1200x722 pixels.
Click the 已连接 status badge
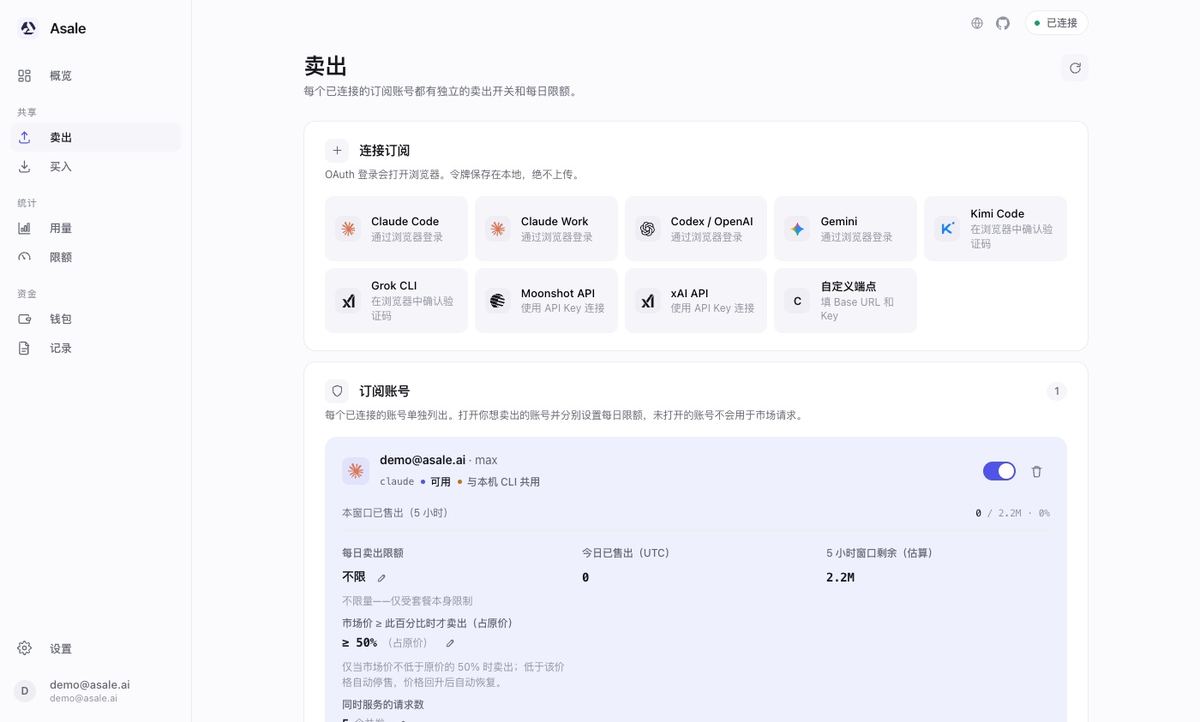pos(1056,23)
